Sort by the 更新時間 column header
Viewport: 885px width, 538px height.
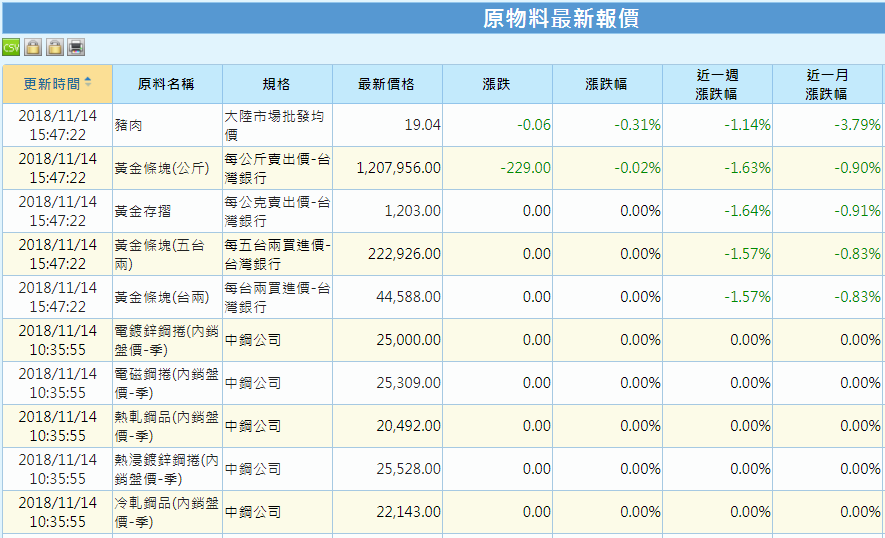click(x=51, y=84)
